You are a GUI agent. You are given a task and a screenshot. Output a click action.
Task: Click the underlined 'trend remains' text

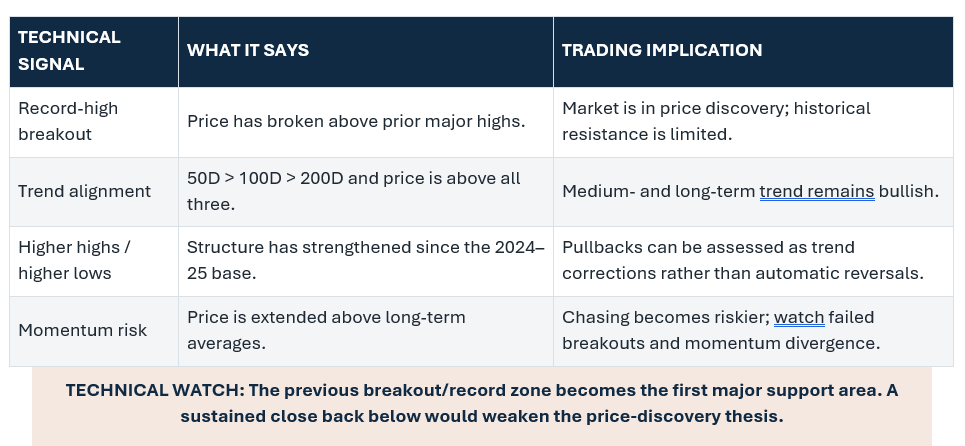click(817, 191)
